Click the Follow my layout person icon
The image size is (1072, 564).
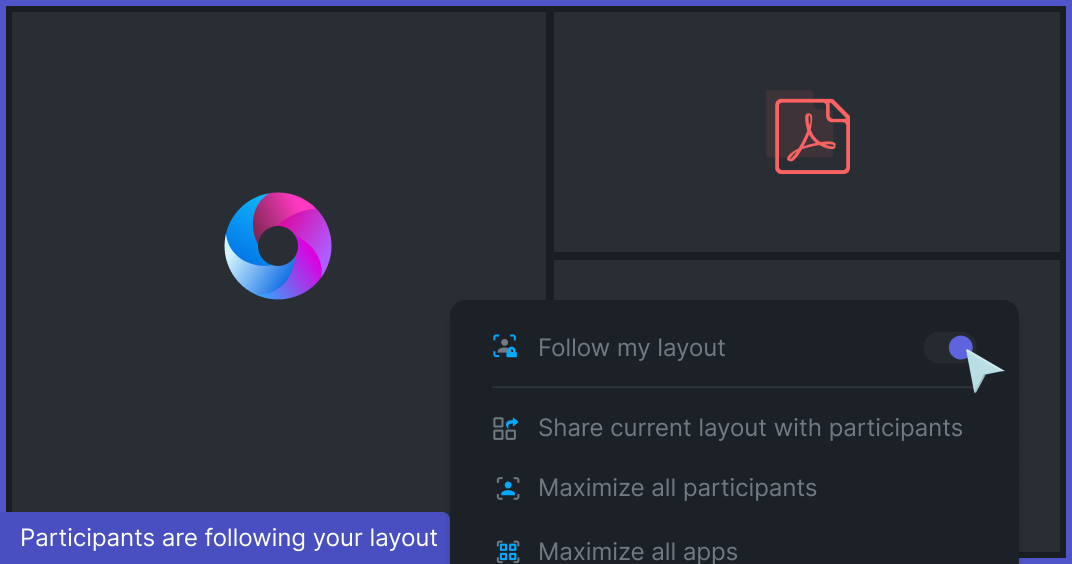click(x=505, y=347)
